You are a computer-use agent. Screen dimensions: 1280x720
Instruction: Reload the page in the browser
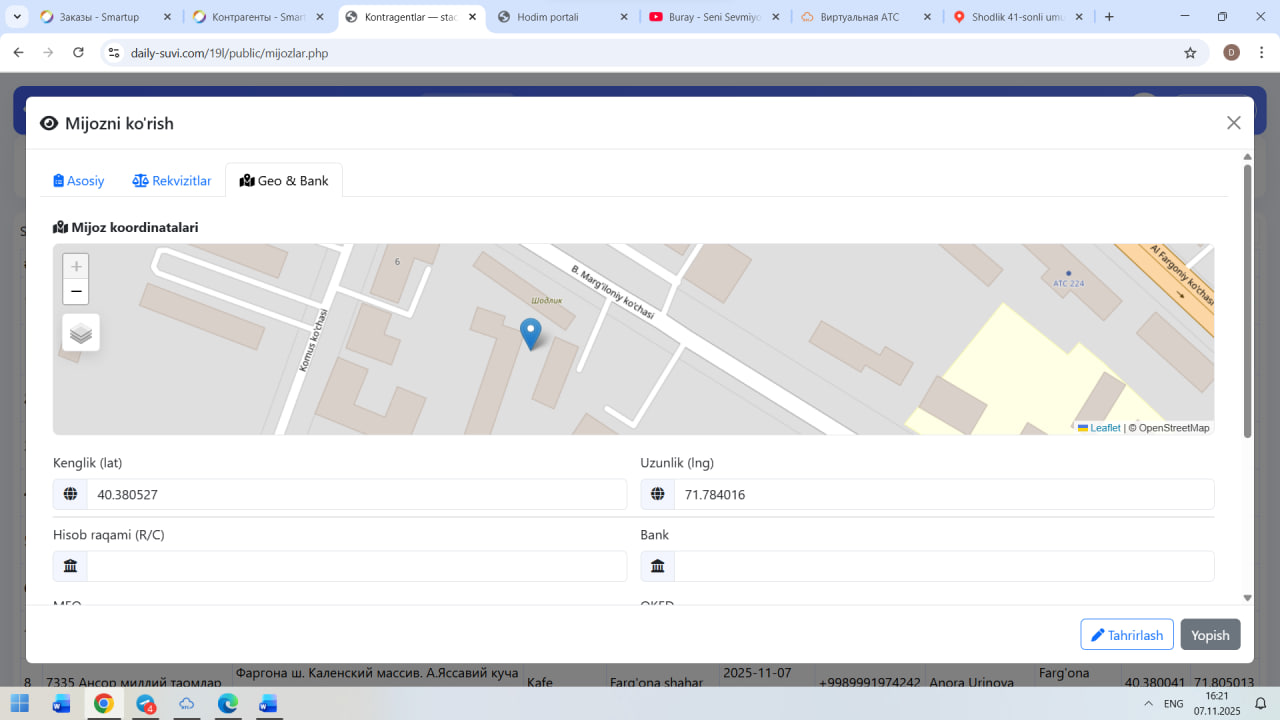(78, 53)
